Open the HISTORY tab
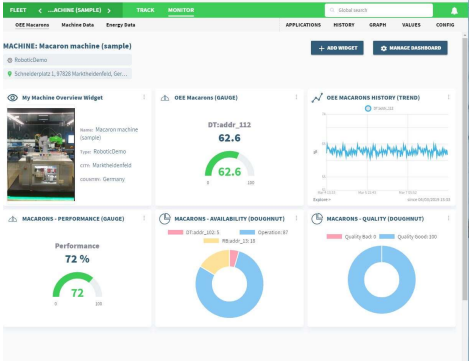 (x=345, y=25)
